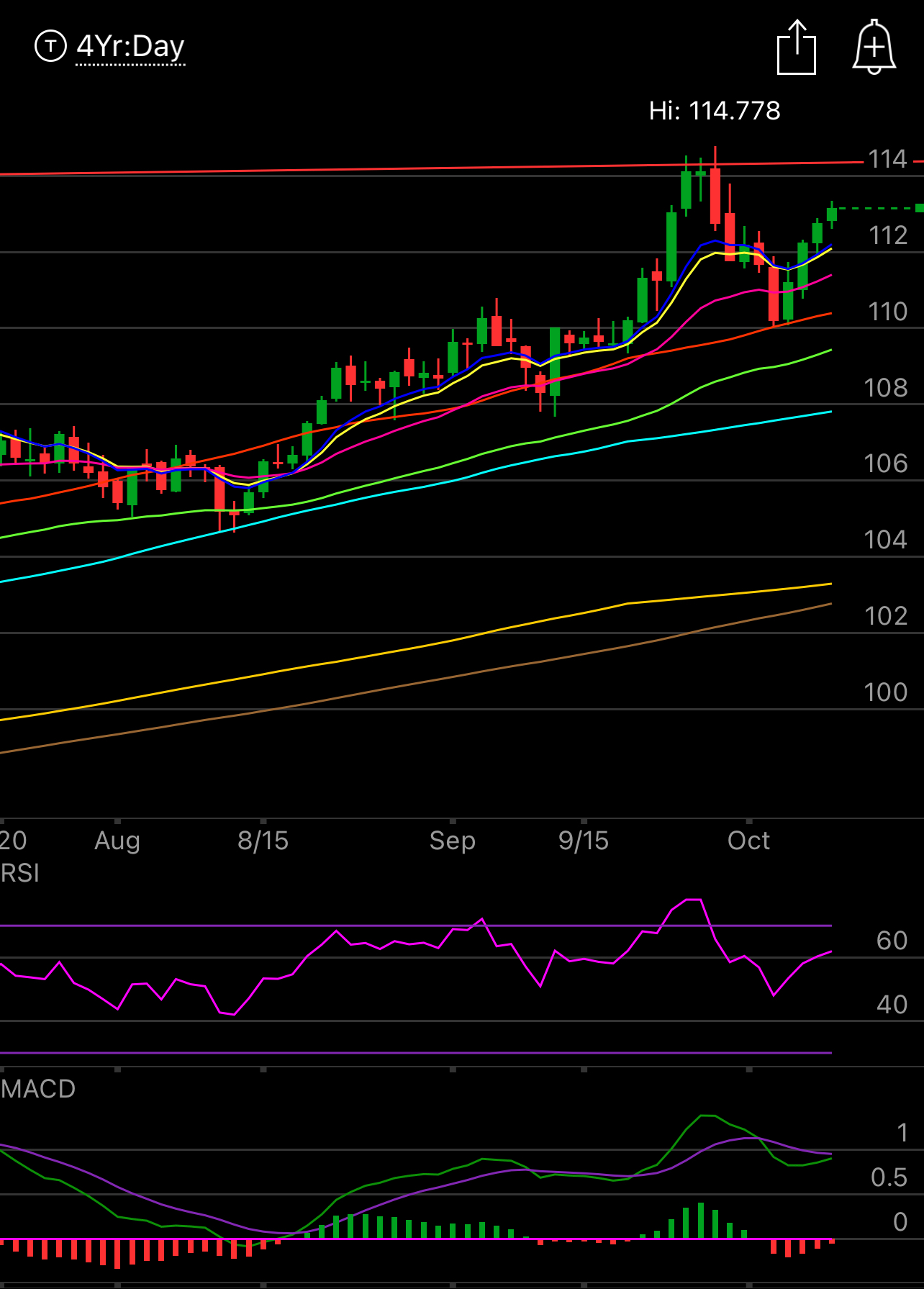The height and width of the screenshot is (1289, 924).
Task: Open the share export icon
Action: [x=797, y=48]
